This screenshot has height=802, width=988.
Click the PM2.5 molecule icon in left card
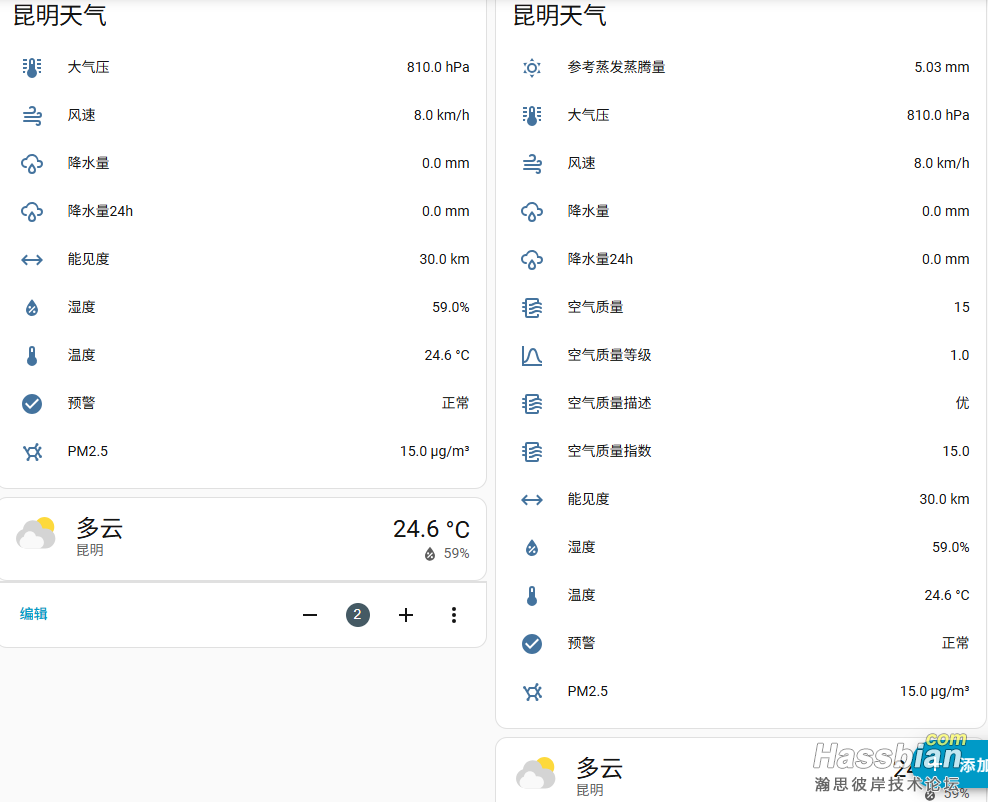(x=32, y=452)
